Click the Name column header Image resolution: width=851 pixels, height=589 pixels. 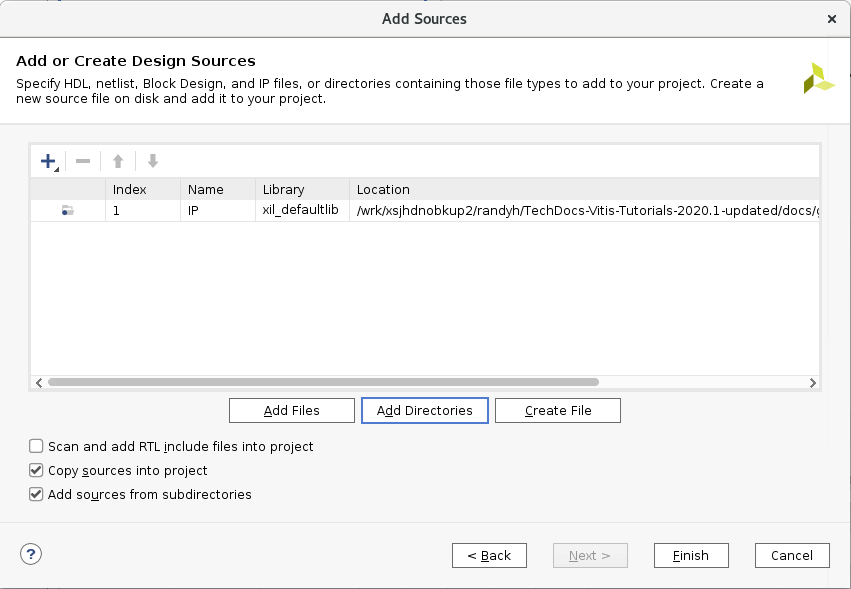click(218, 189)
